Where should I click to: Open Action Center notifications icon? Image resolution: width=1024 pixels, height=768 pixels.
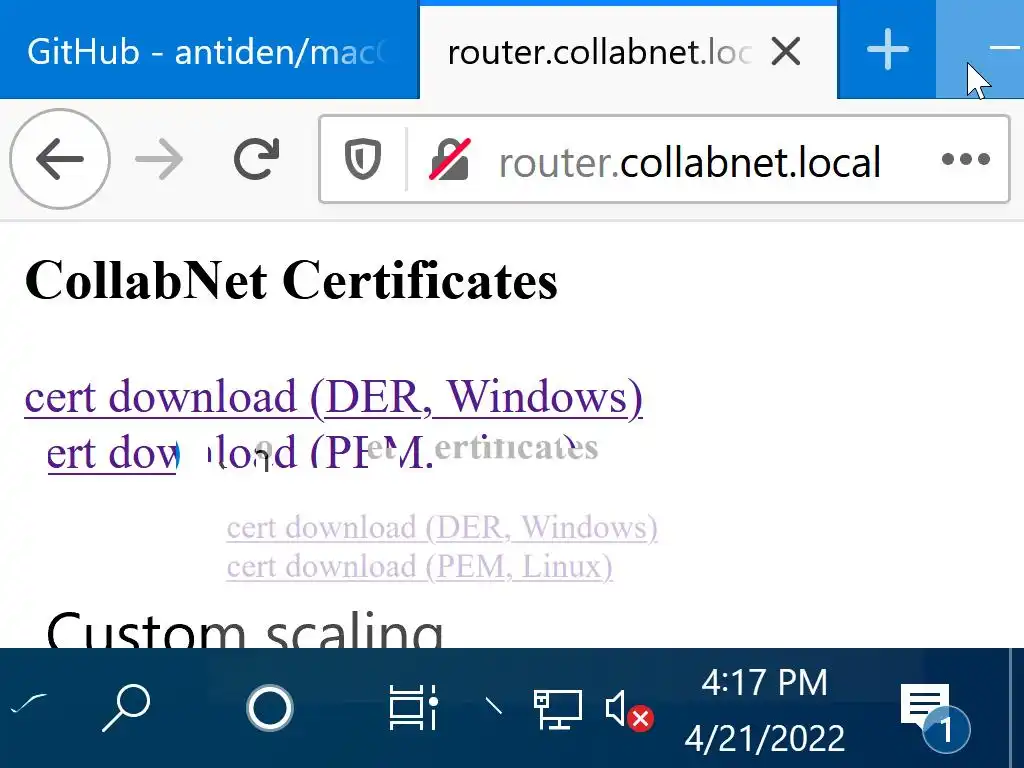(x=934, y=717)
